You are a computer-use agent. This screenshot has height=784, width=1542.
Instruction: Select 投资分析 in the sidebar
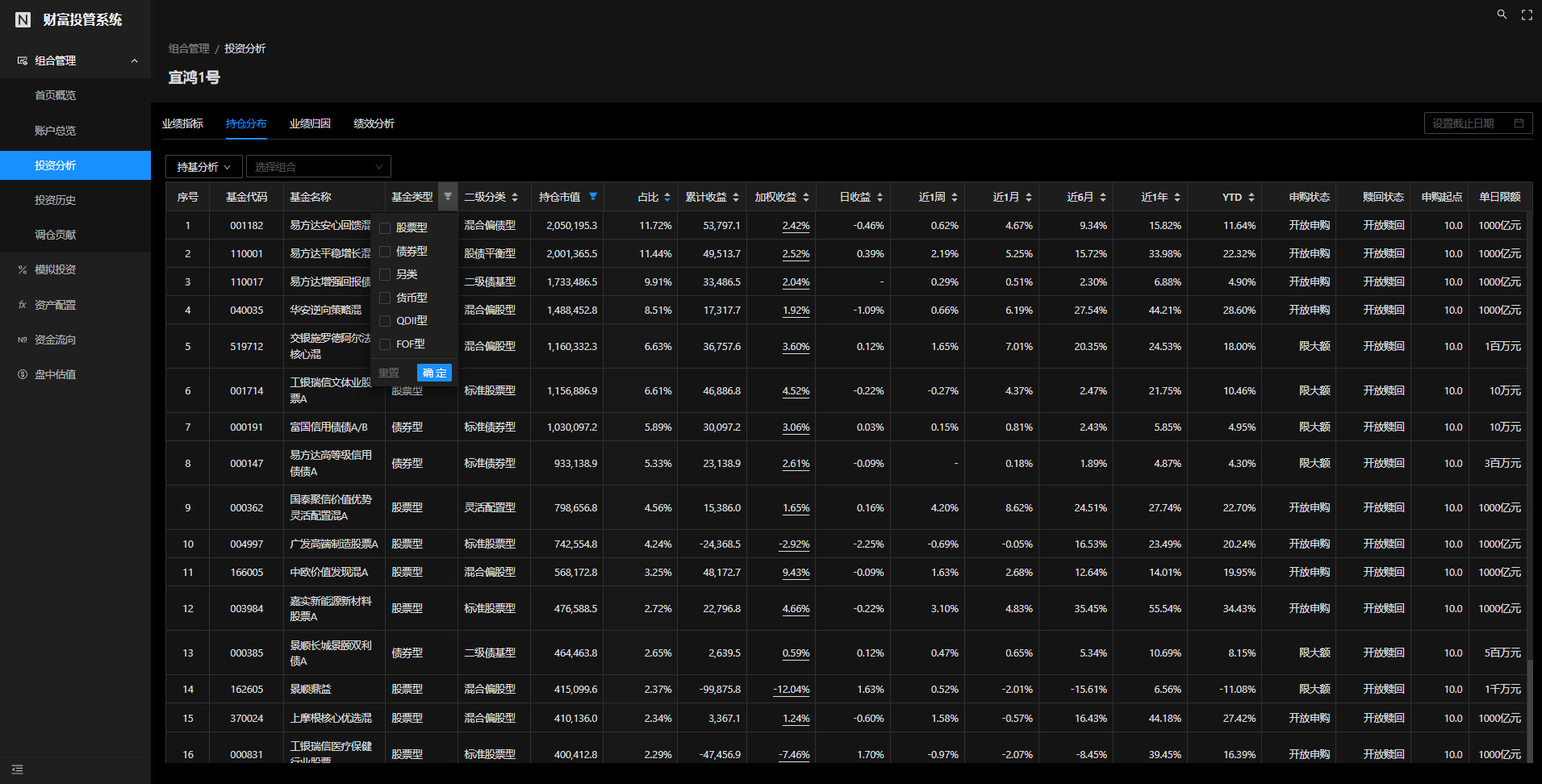pyautogui.click(x=75, y=165)
